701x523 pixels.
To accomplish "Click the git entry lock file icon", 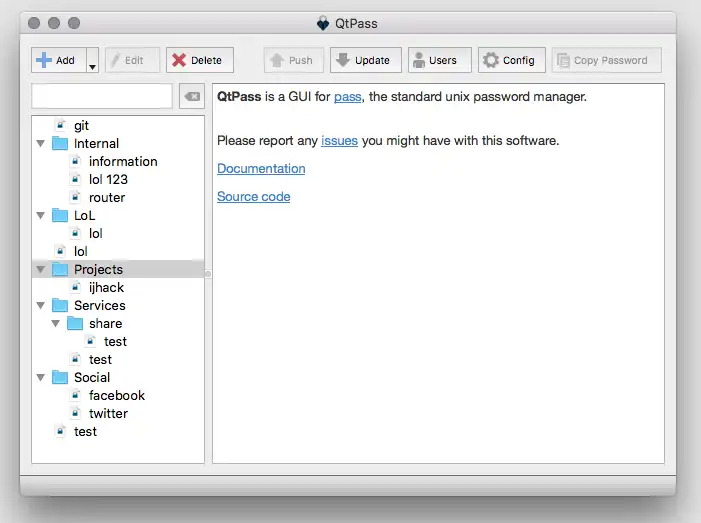I will click(60, 125).
